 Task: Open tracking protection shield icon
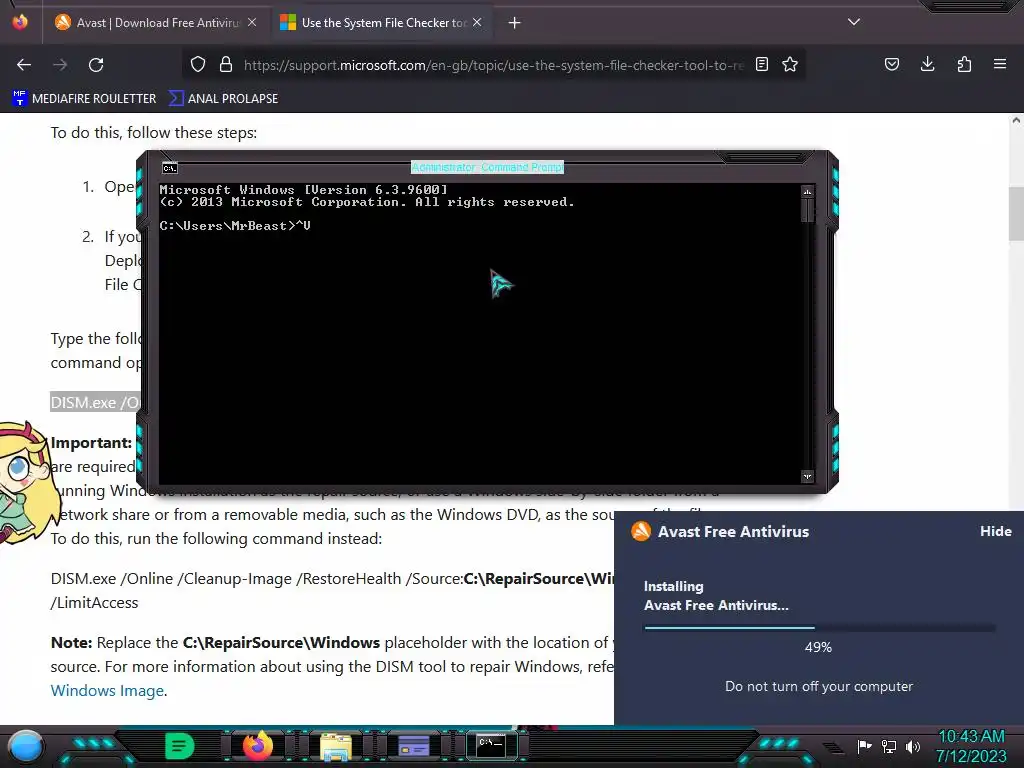pyautogui.click(x=198, y=65)
